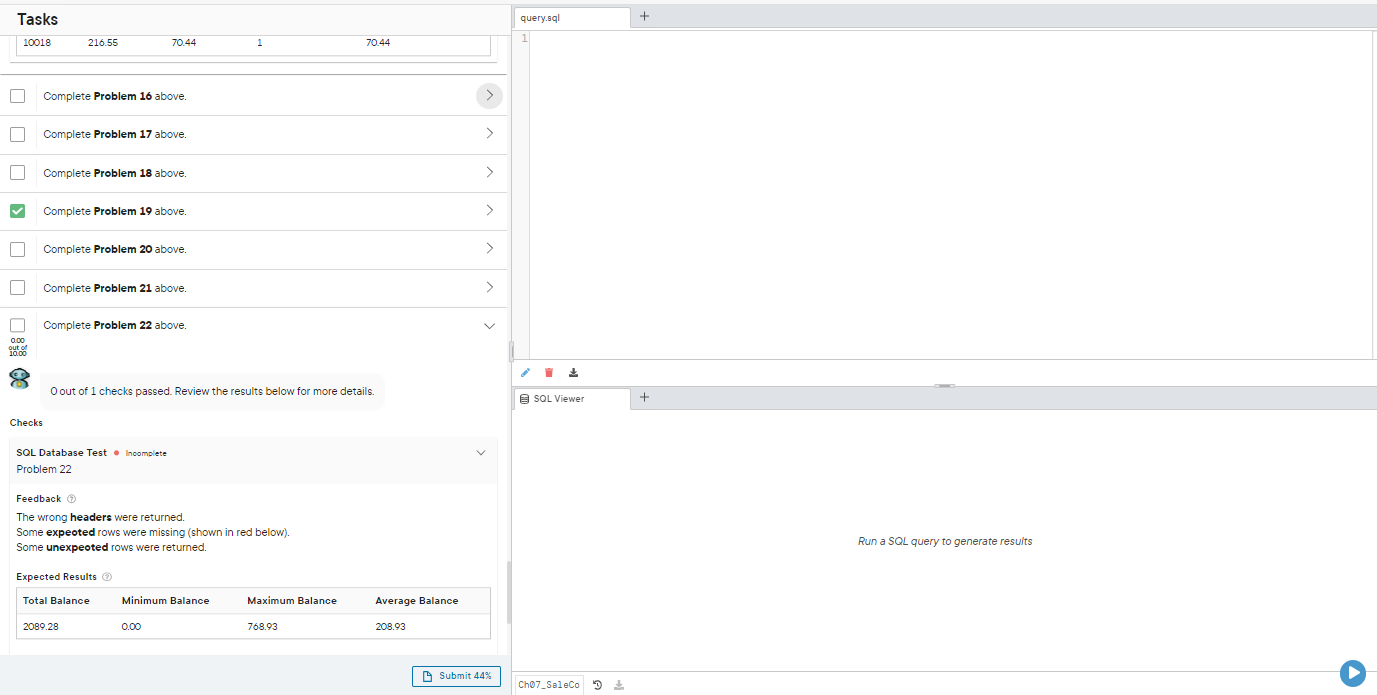
Task: Click line 1 of the SQL editor
Action: tap(952, 38)
